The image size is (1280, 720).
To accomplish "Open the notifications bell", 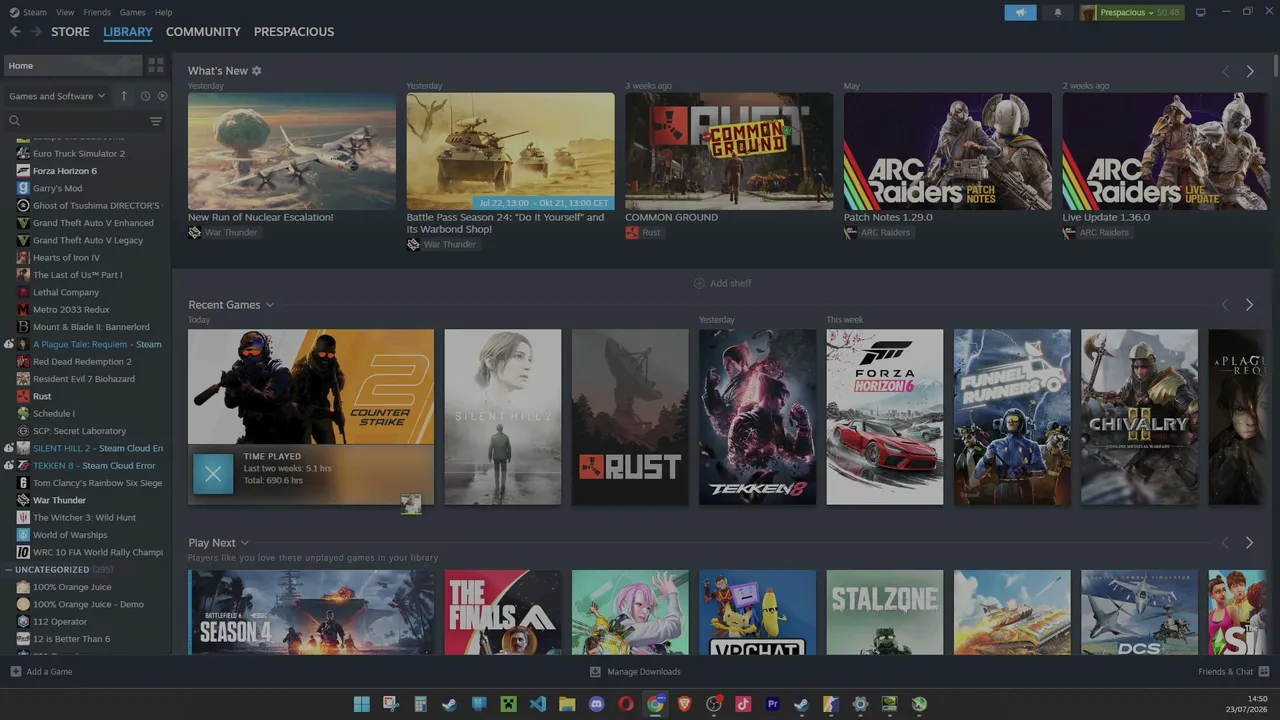I will click(x=1058, y=12).
